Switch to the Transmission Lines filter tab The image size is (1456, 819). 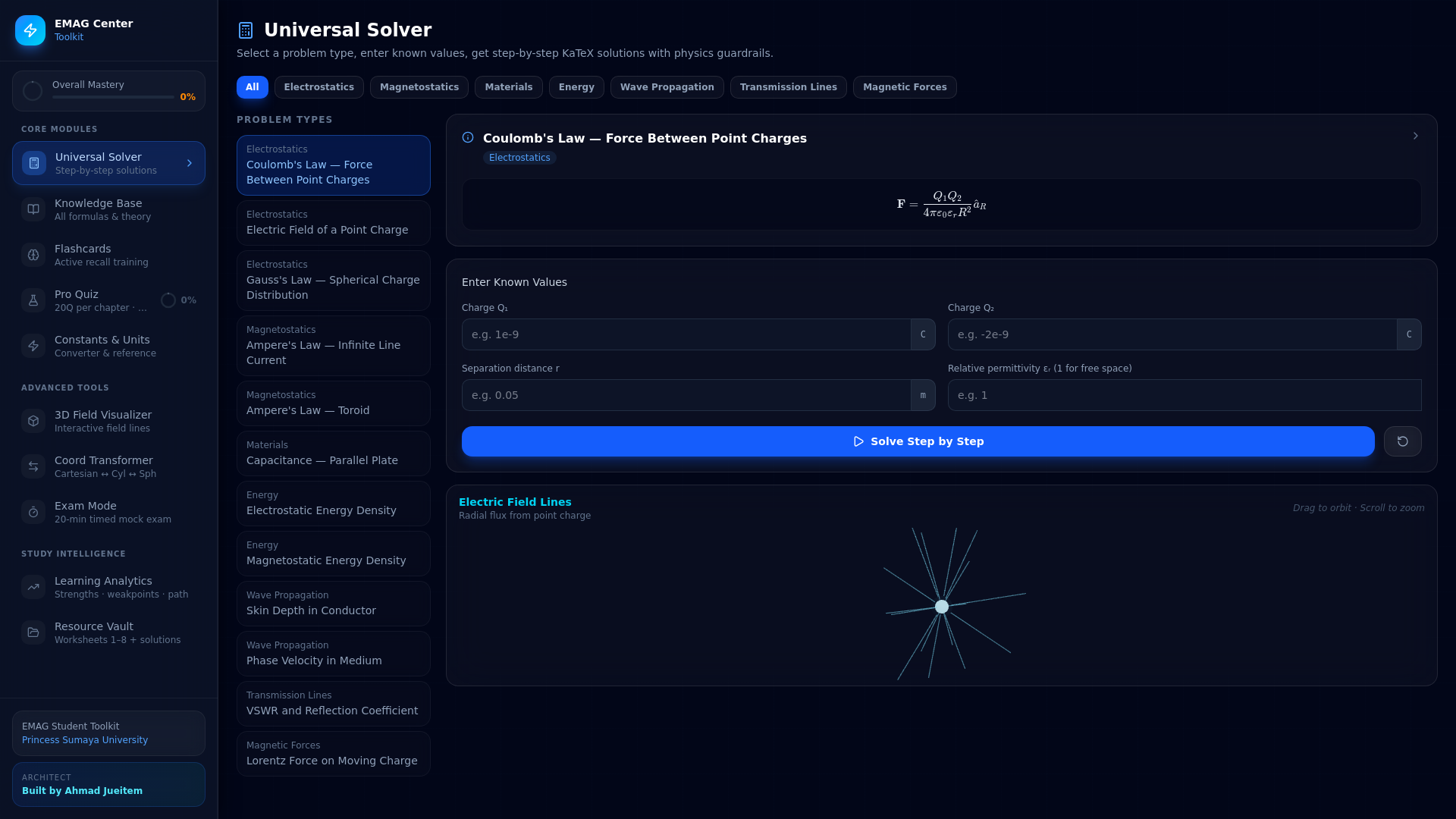(788, 87)
